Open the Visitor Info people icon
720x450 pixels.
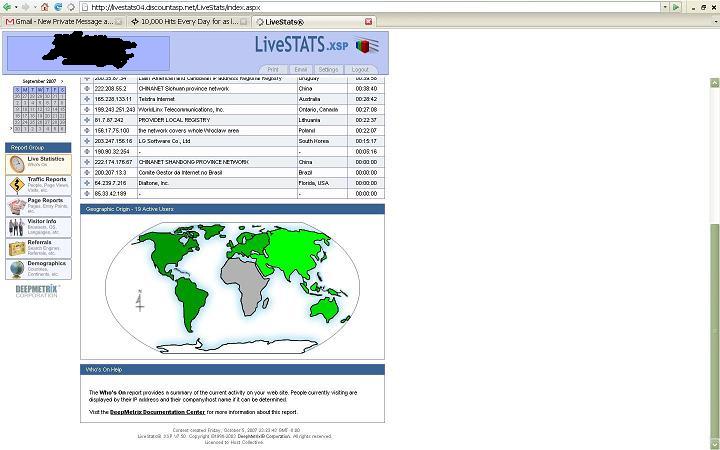click(17, 227)
